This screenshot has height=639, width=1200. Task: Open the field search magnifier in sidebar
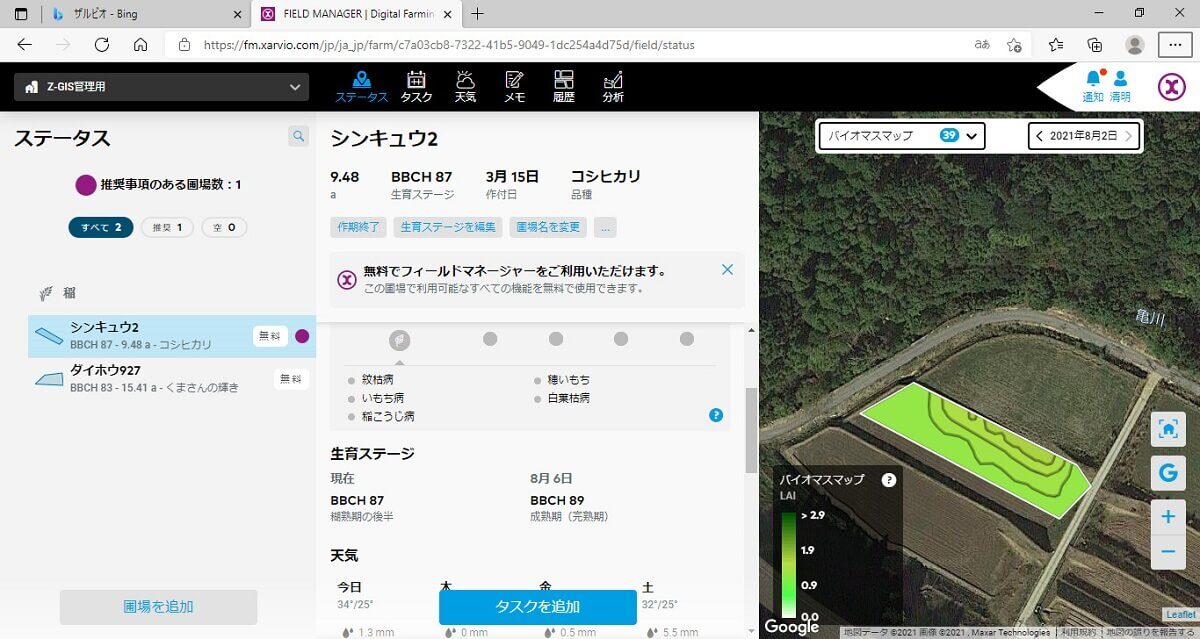(x=297, y=137)
